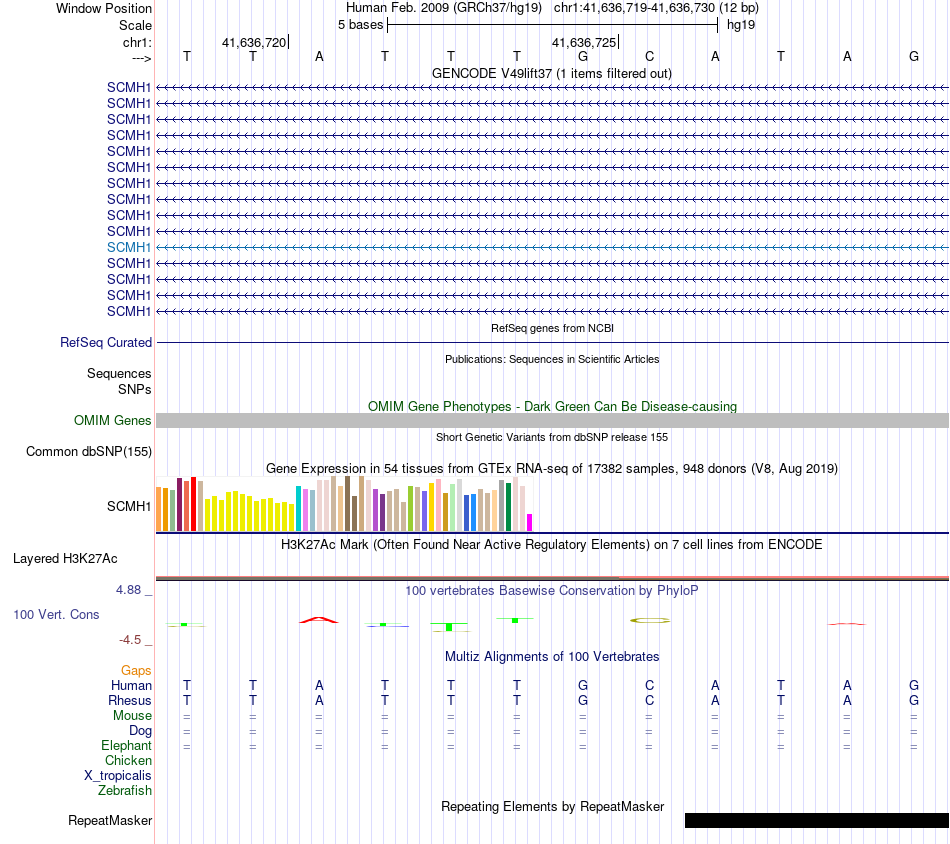This screenshot has width=950, height=844.
Task: Click the C base in the reference sequence ruler
Action: (649, 57)
